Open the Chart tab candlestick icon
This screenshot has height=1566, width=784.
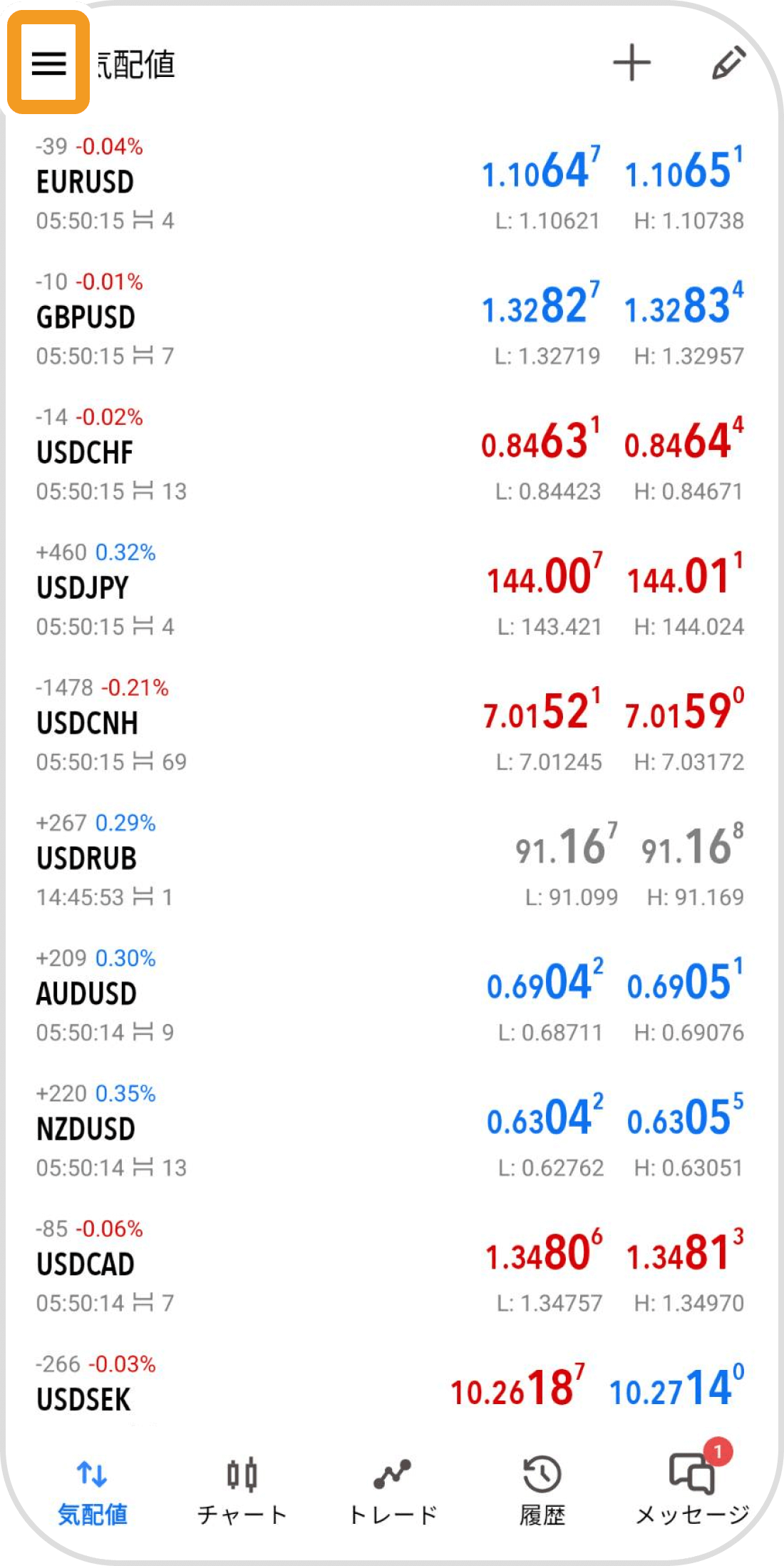242,1475
